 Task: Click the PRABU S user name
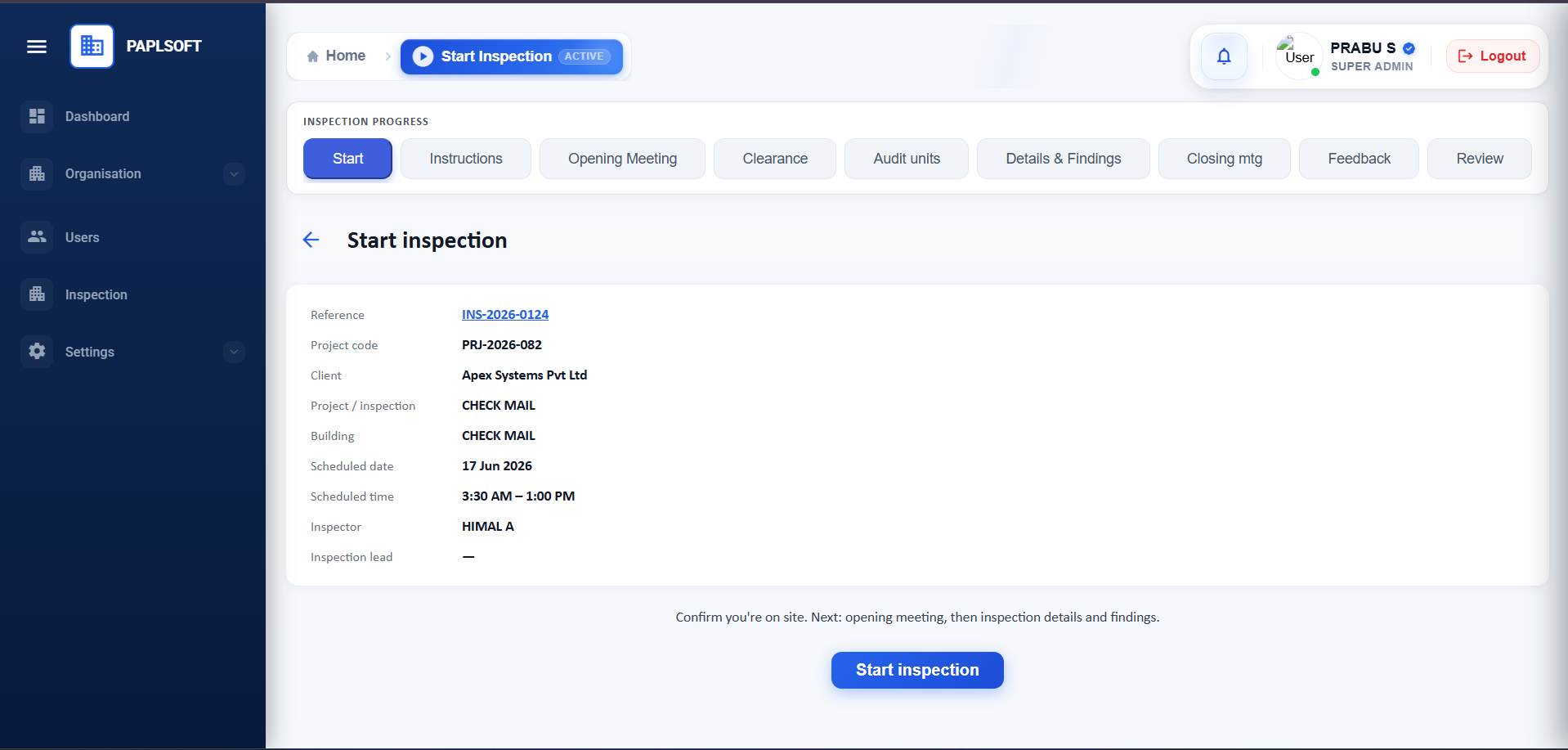click(1363, 48)
